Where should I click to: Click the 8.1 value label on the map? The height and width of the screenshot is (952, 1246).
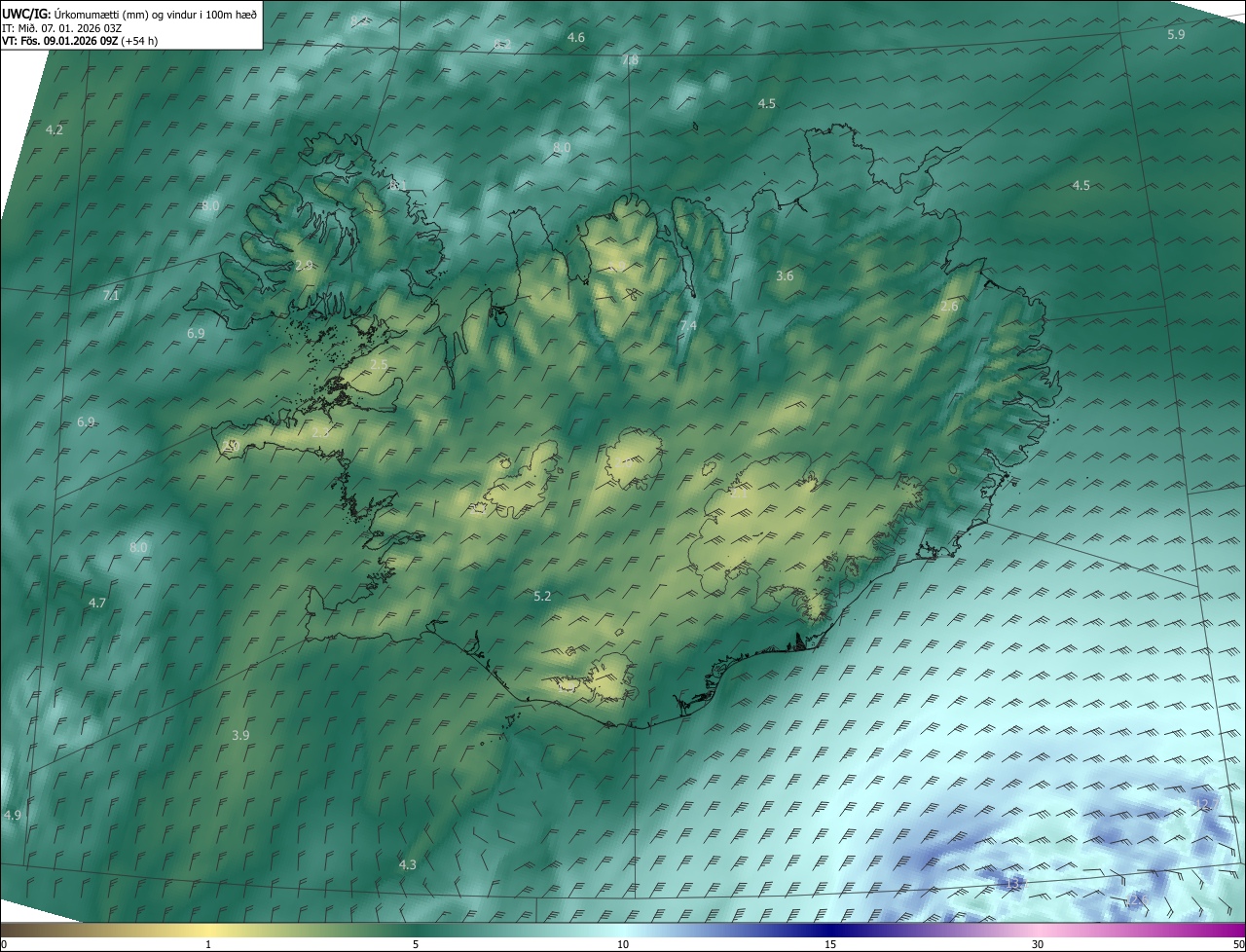(x=397, y=185)
